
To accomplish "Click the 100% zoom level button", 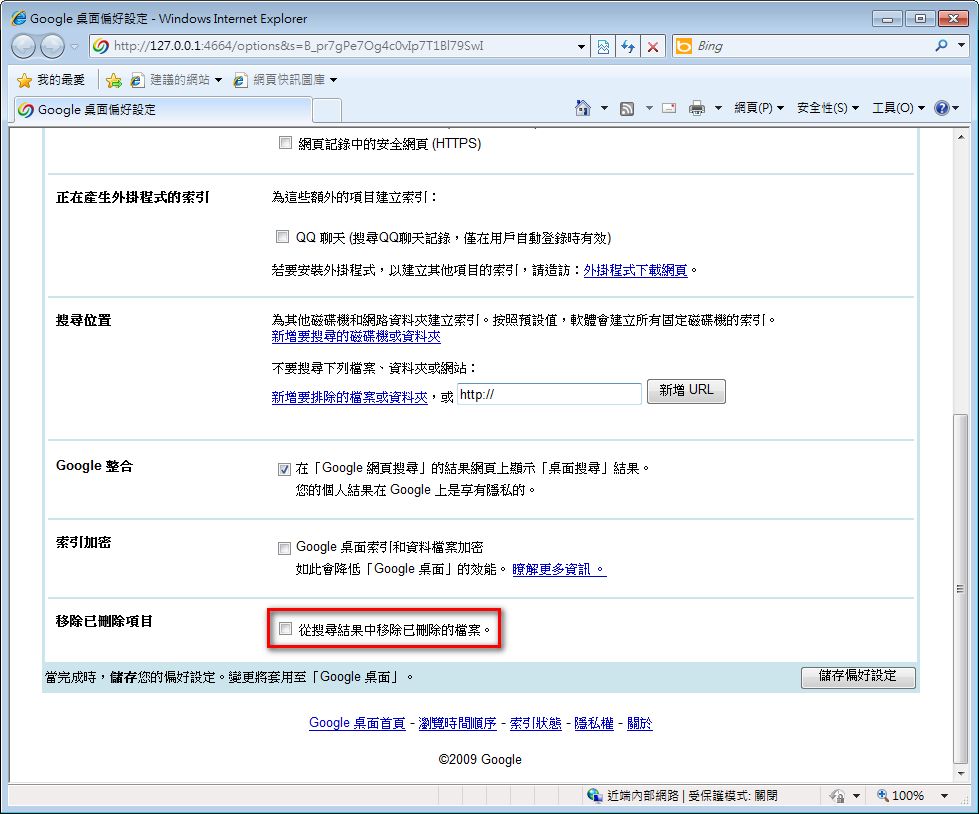I will 900,796.
